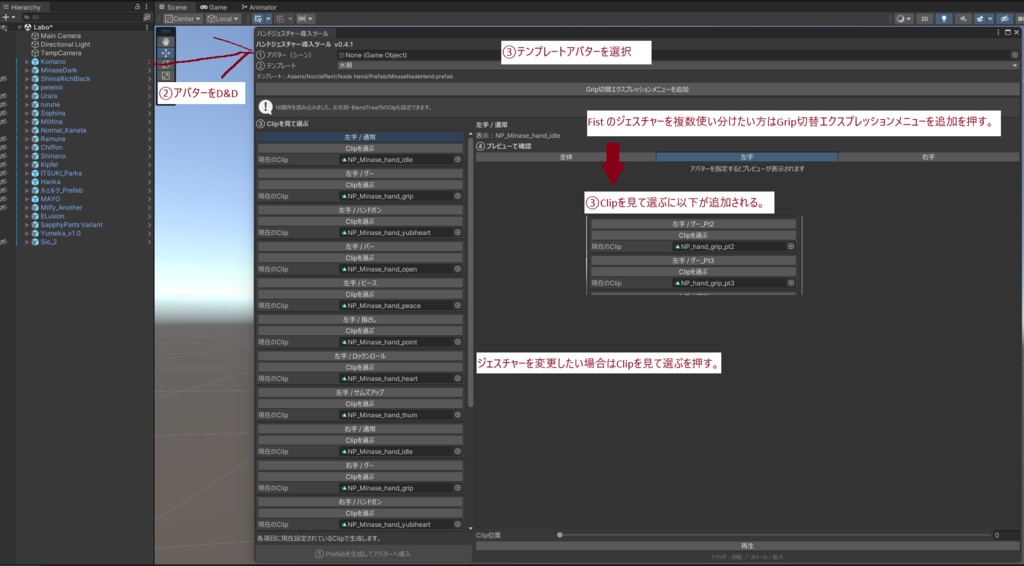The width and height of the screenshot is (1024, 566).
Task: Open object picker for NP_Minase_hand_thum clip
Action: [x=457, y=415]
